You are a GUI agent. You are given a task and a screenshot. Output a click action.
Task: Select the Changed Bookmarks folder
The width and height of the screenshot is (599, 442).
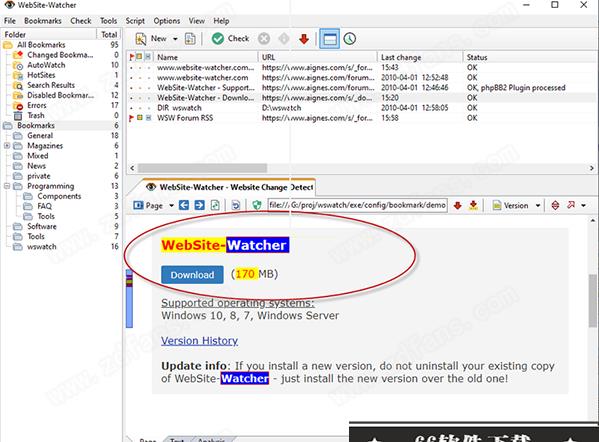click(x=60, y=55)
